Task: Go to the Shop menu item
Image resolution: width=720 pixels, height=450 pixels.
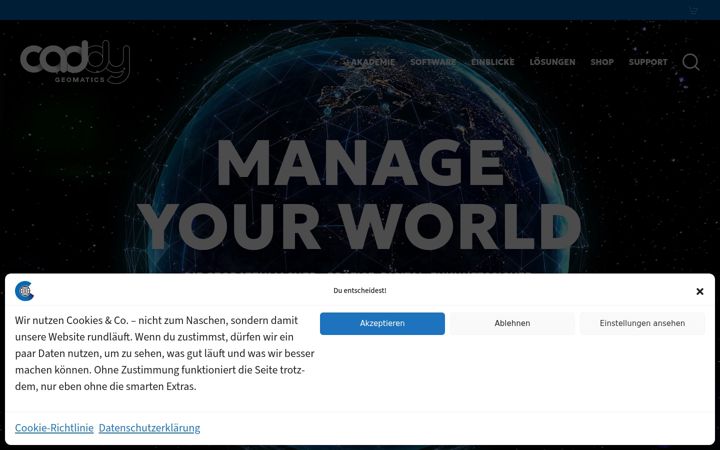Action: click(x=602, y=62)
